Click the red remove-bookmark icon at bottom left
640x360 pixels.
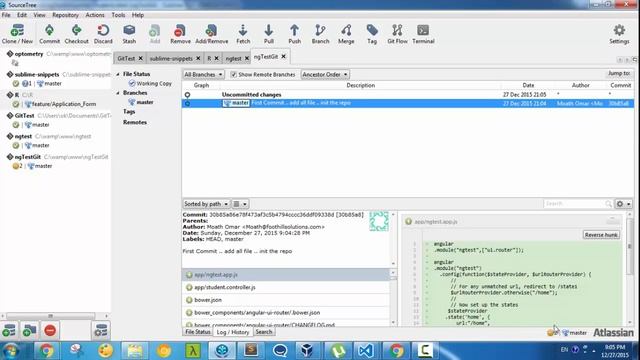click(50, 330)
